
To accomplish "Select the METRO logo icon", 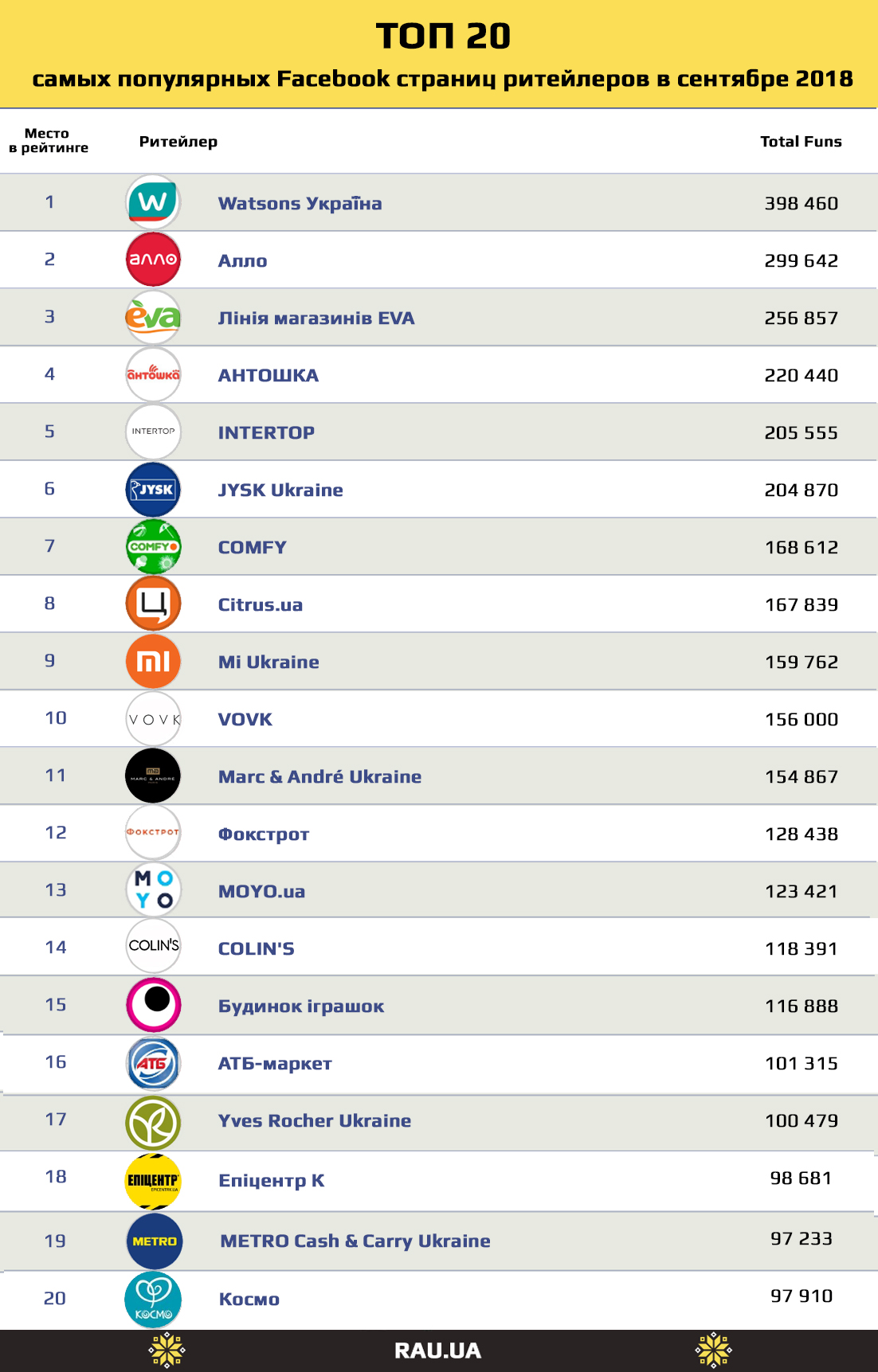I will point(154,1241).
